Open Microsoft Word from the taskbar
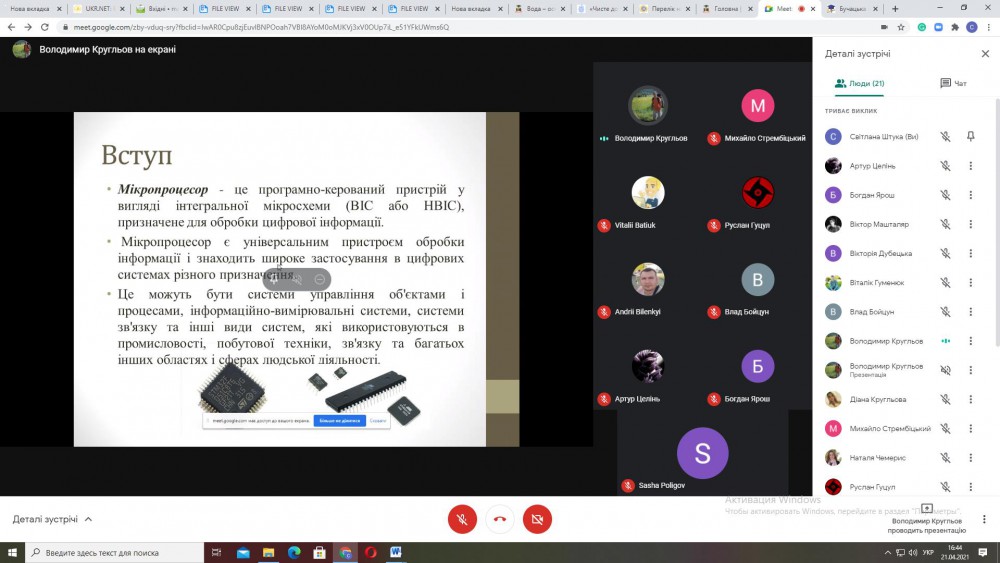The image size is (1000, 563). (396, 552)
